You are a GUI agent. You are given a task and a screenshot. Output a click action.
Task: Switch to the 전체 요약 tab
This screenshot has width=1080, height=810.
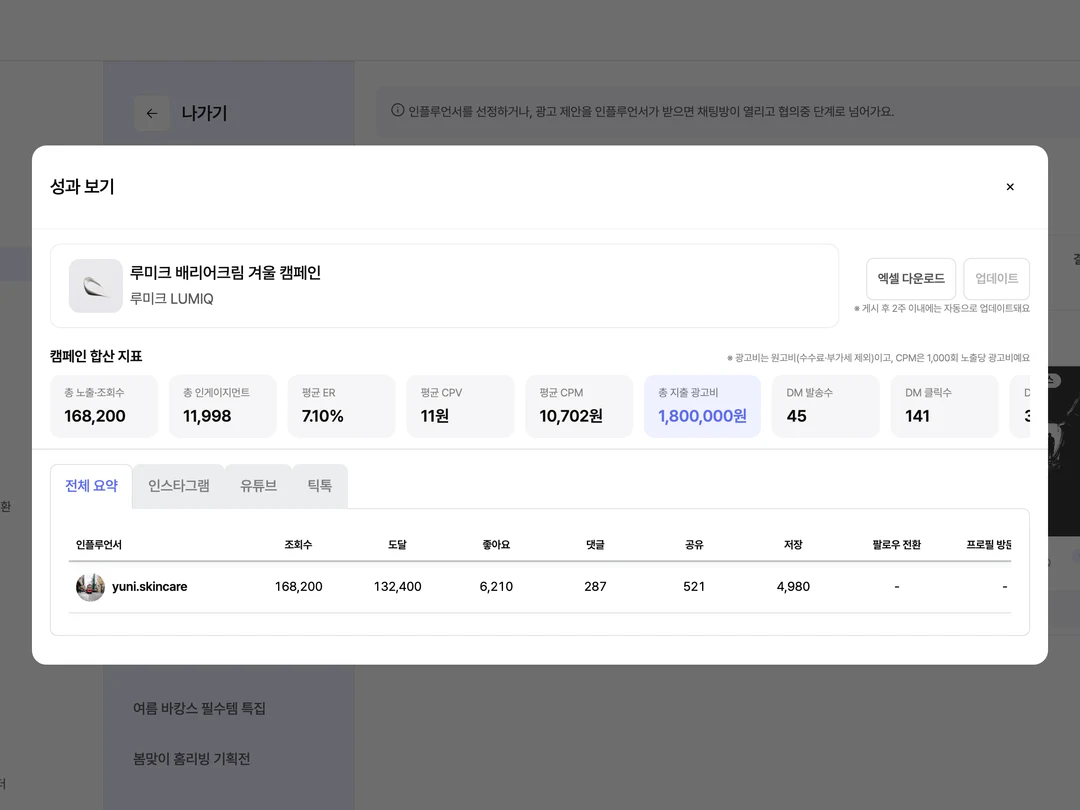pyautogui.click(x=91, y=486)
